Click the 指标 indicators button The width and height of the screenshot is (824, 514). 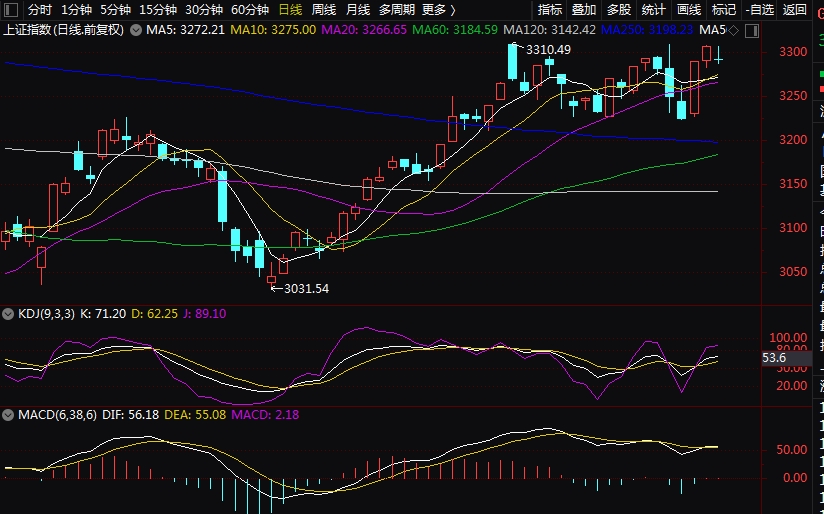(x=550, y=10)
